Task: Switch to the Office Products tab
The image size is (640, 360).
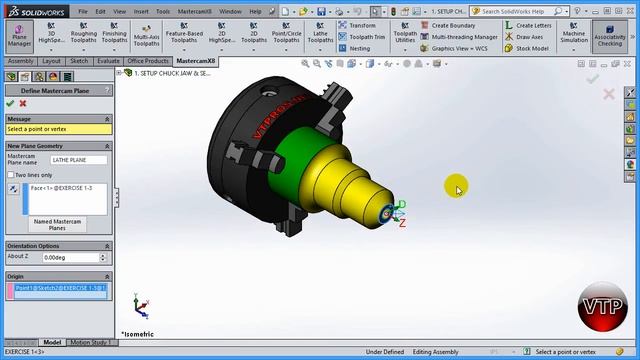Action: 148,61
